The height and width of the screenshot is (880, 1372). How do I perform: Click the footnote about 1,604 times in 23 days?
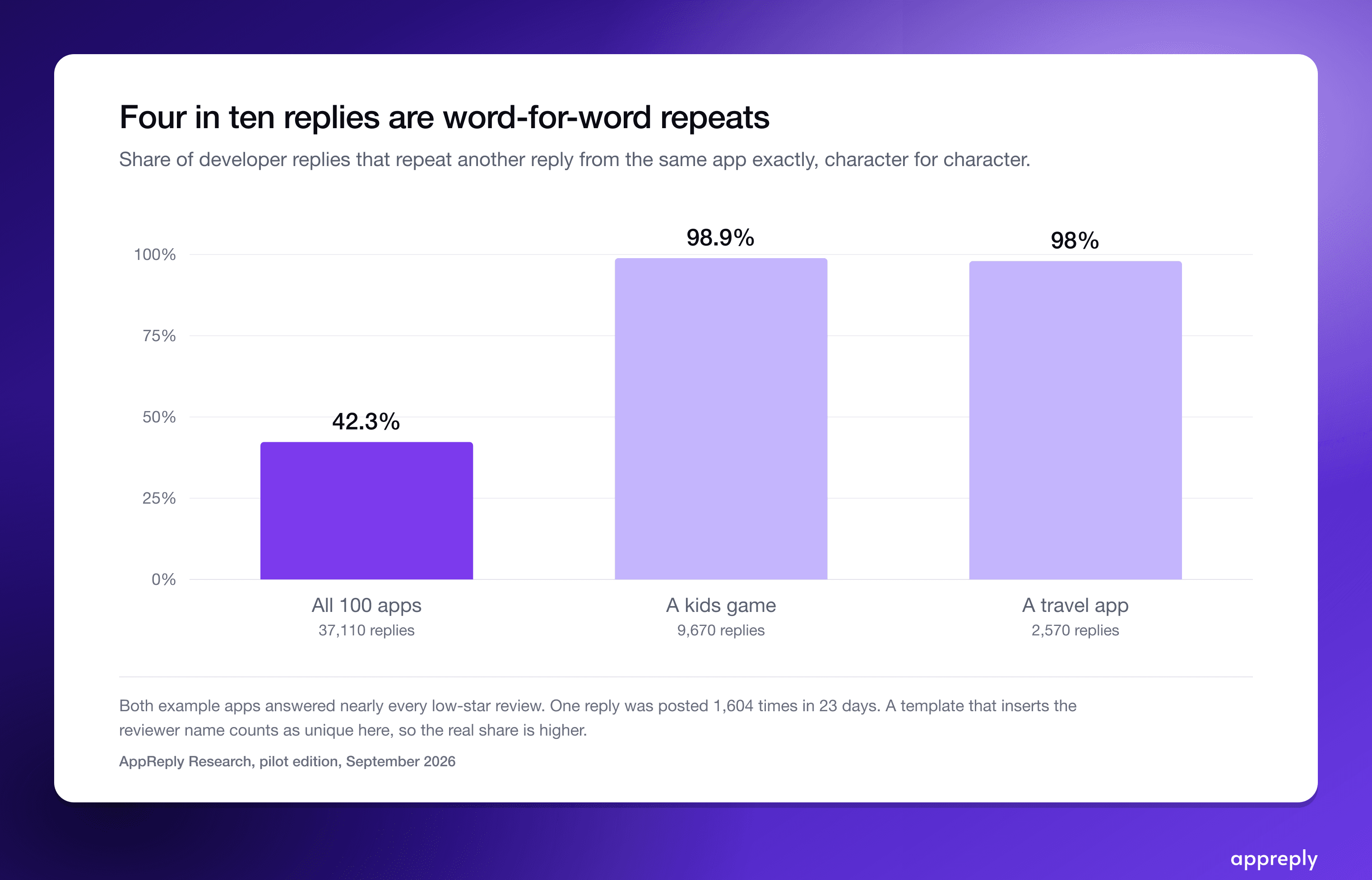click(597, 718)
